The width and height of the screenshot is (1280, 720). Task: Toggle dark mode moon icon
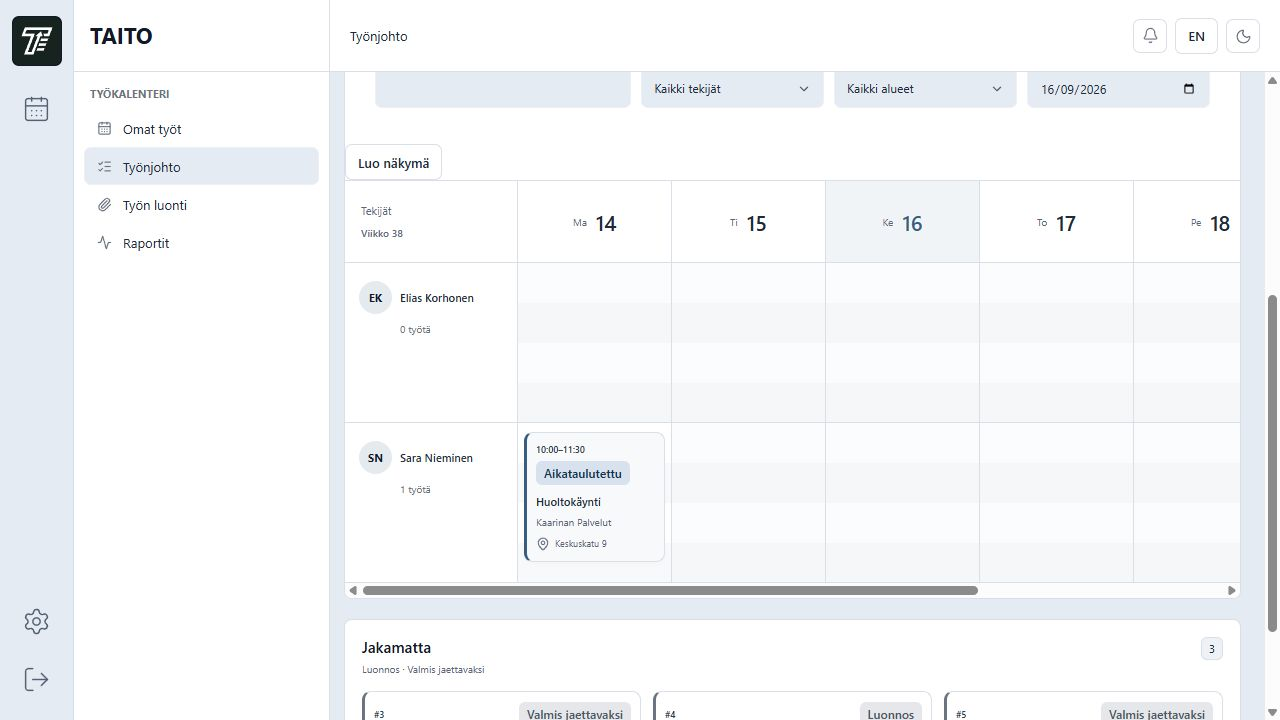[x=1243, y=36]
